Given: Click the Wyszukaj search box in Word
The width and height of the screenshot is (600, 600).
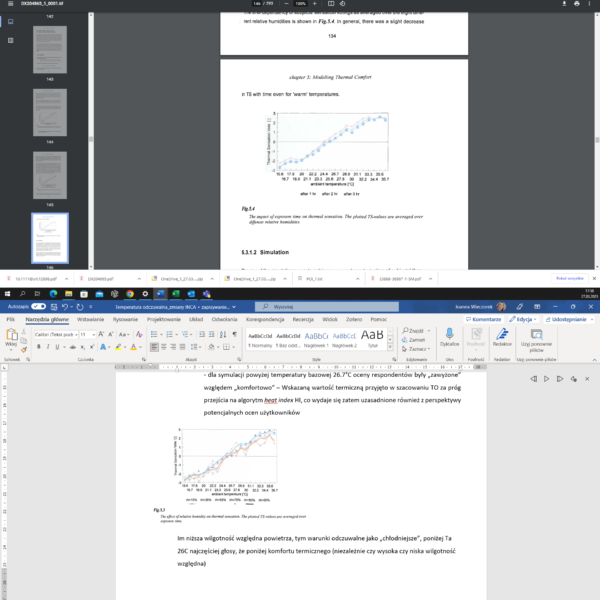Looking at the screenshot, I should coord(327,307).
